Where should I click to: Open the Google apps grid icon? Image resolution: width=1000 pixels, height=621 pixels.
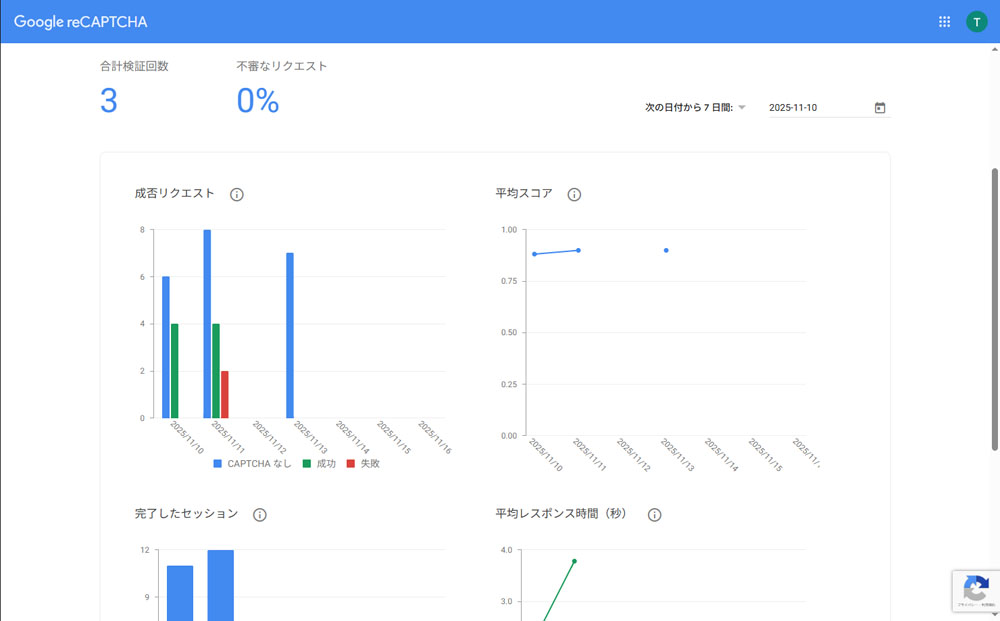(944, 22)
